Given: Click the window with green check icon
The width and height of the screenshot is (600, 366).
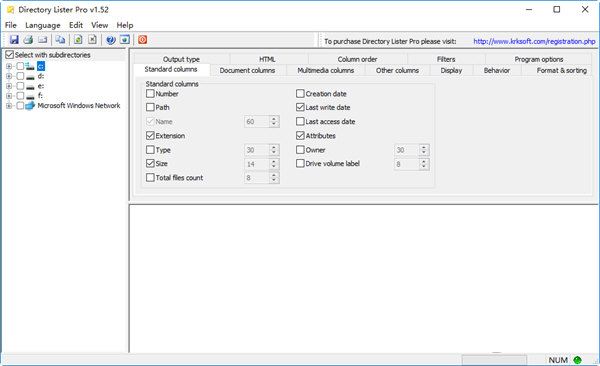Looking at the screenshot, I should coord(125,39).
